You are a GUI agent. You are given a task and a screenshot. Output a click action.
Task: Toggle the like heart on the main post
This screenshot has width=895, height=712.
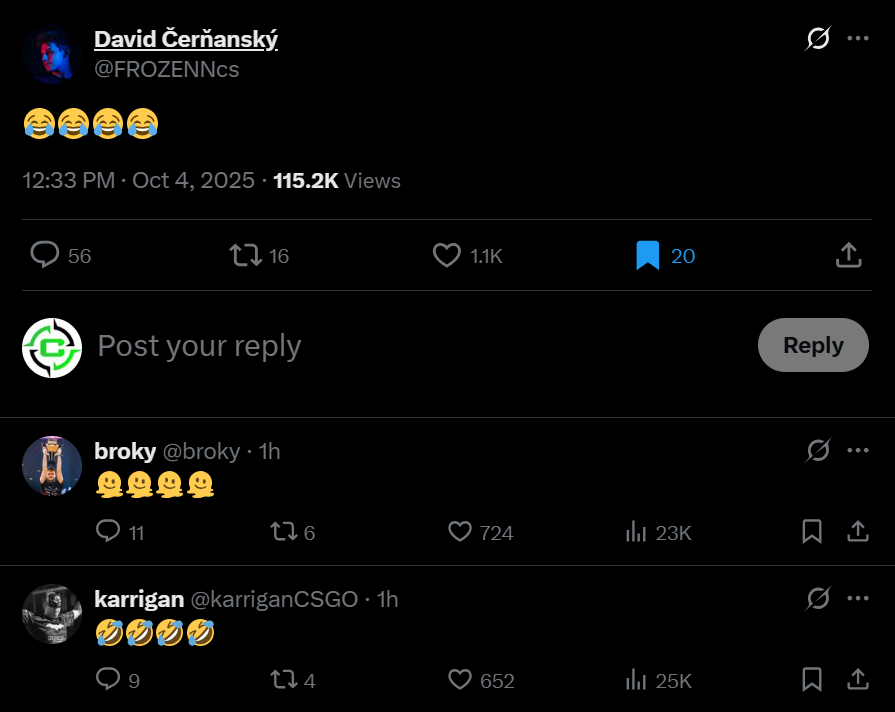point(446,255)
